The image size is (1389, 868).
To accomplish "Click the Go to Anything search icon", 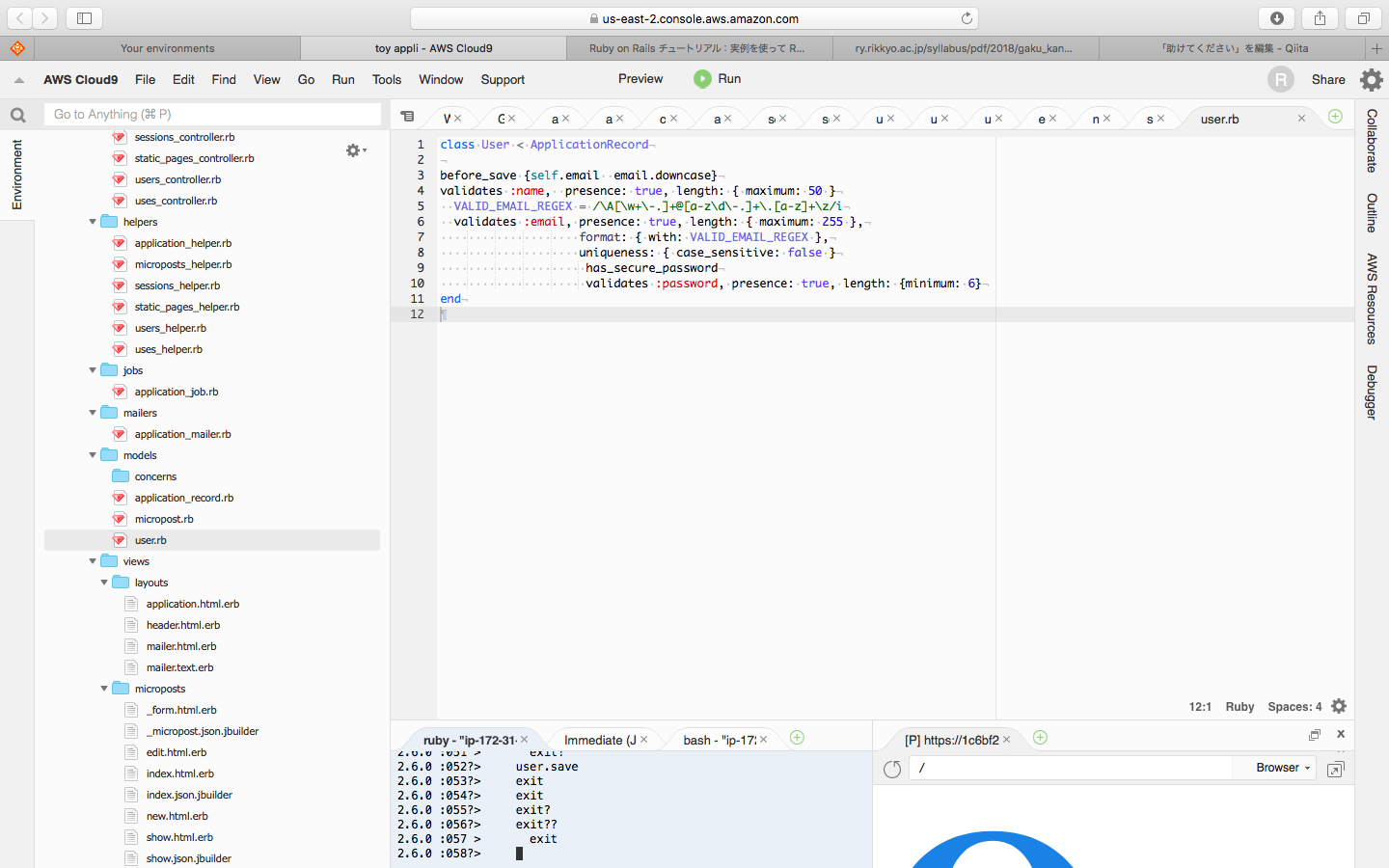I will click(18, 115).
